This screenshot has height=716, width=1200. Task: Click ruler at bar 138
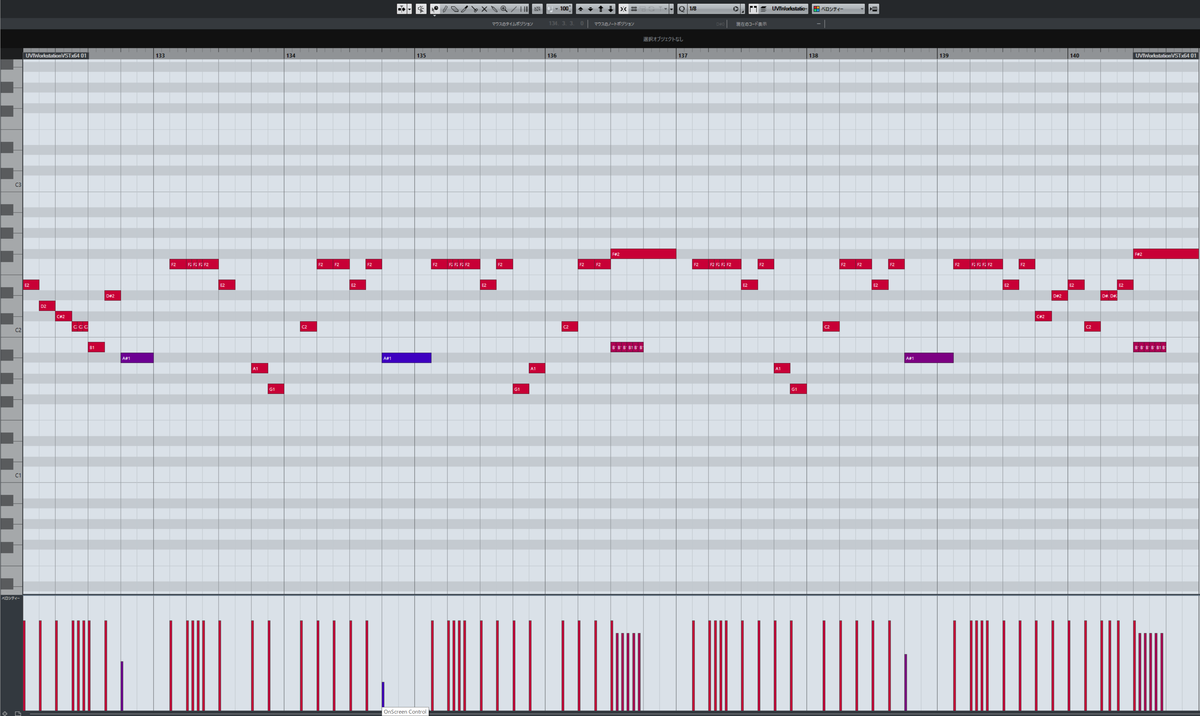click(813, 55)
